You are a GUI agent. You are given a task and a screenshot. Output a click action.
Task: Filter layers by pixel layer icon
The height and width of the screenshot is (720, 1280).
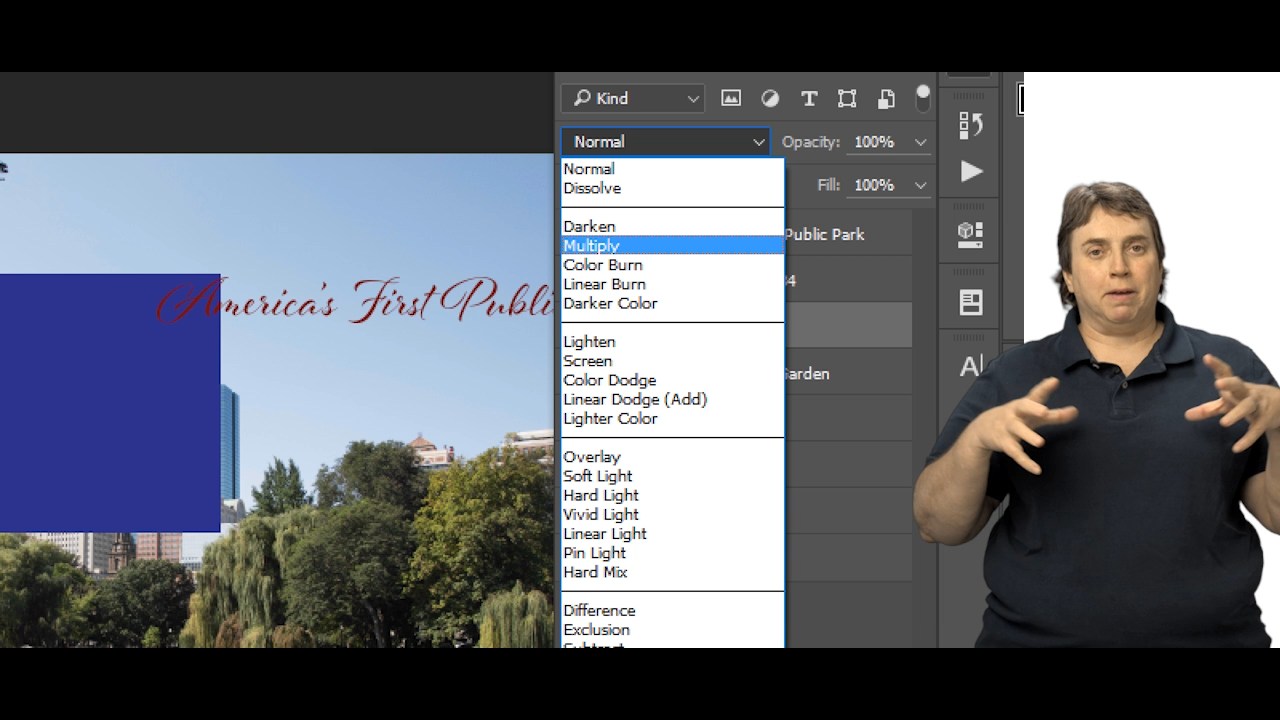(x=731, y=98)
